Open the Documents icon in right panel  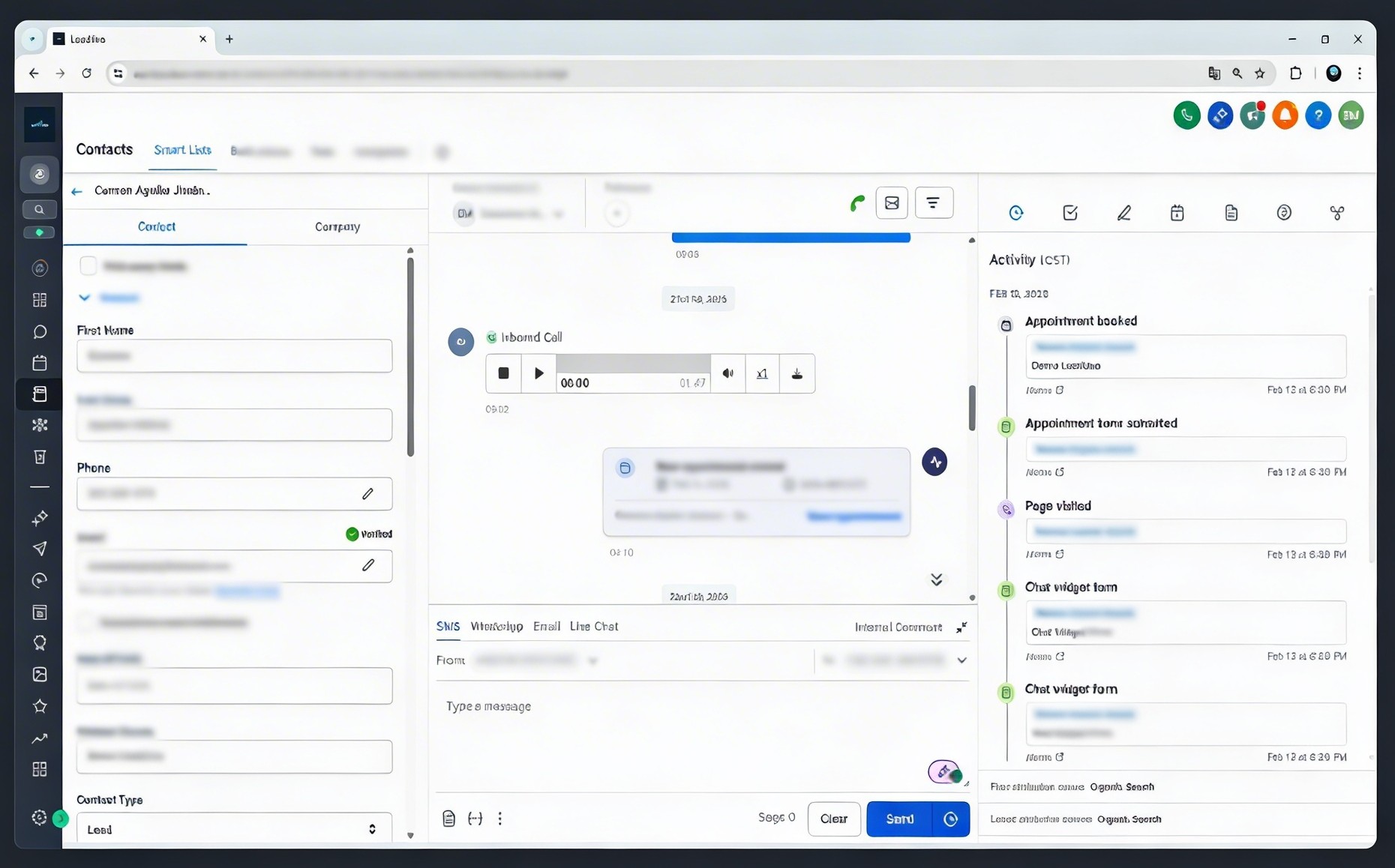tap(1231, 213)
